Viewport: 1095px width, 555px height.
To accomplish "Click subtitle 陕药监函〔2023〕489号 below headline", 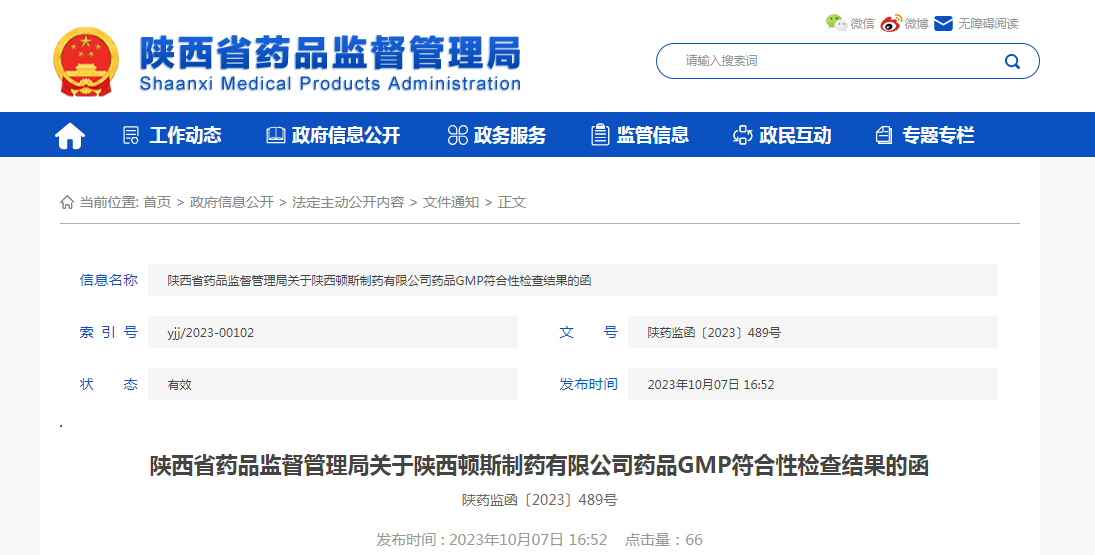I will pos(539,500).
